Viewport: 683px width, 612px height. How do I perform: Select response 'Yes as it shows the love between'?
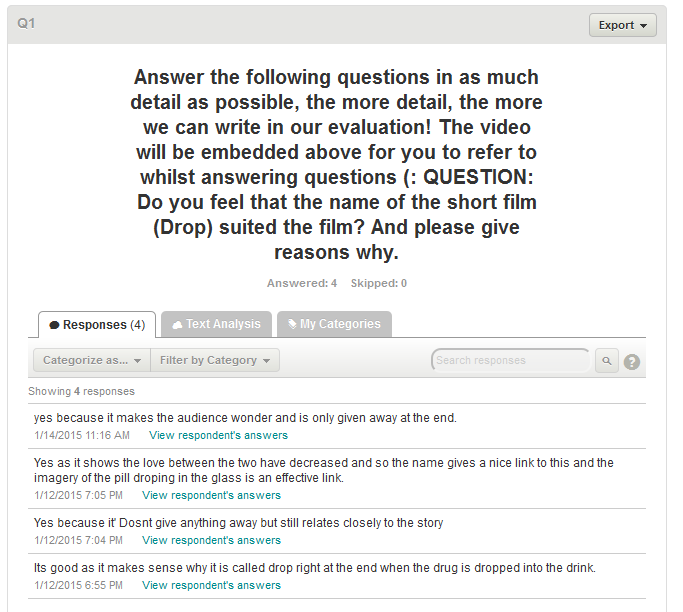pos(324,470)
